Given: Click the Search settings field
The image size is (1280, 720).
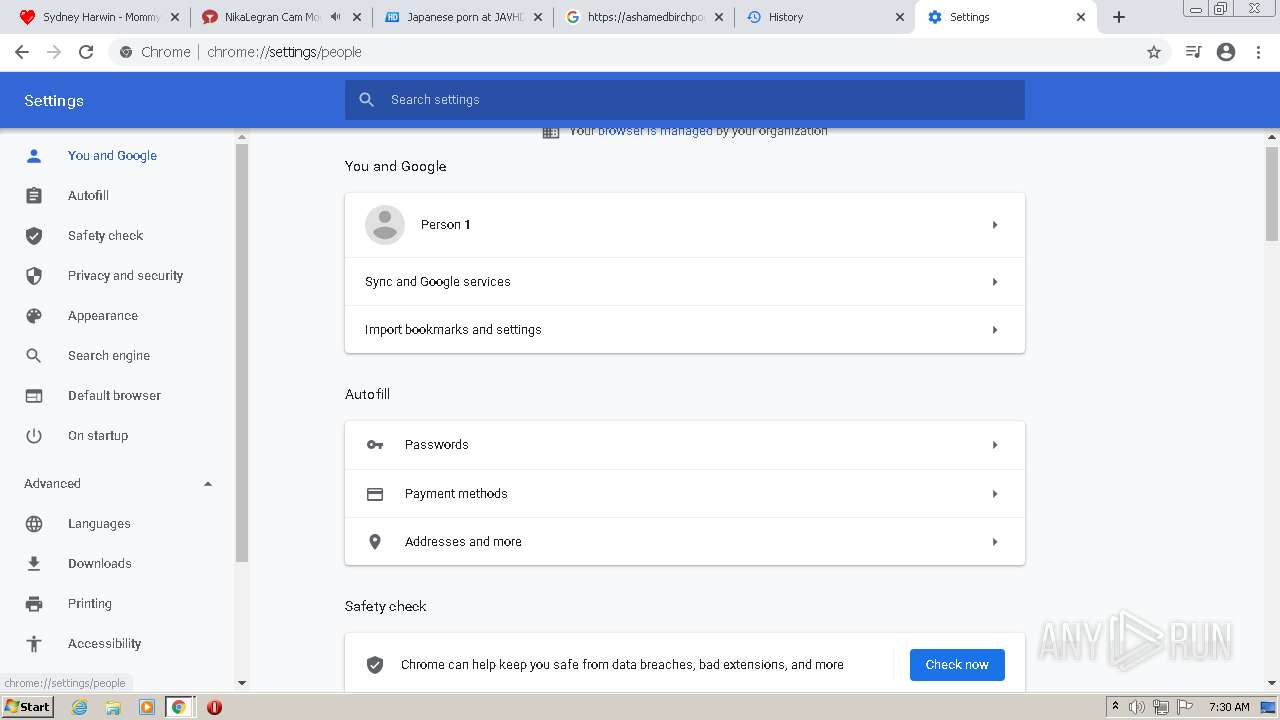Looking at the screenshot, I should point(685,100).
